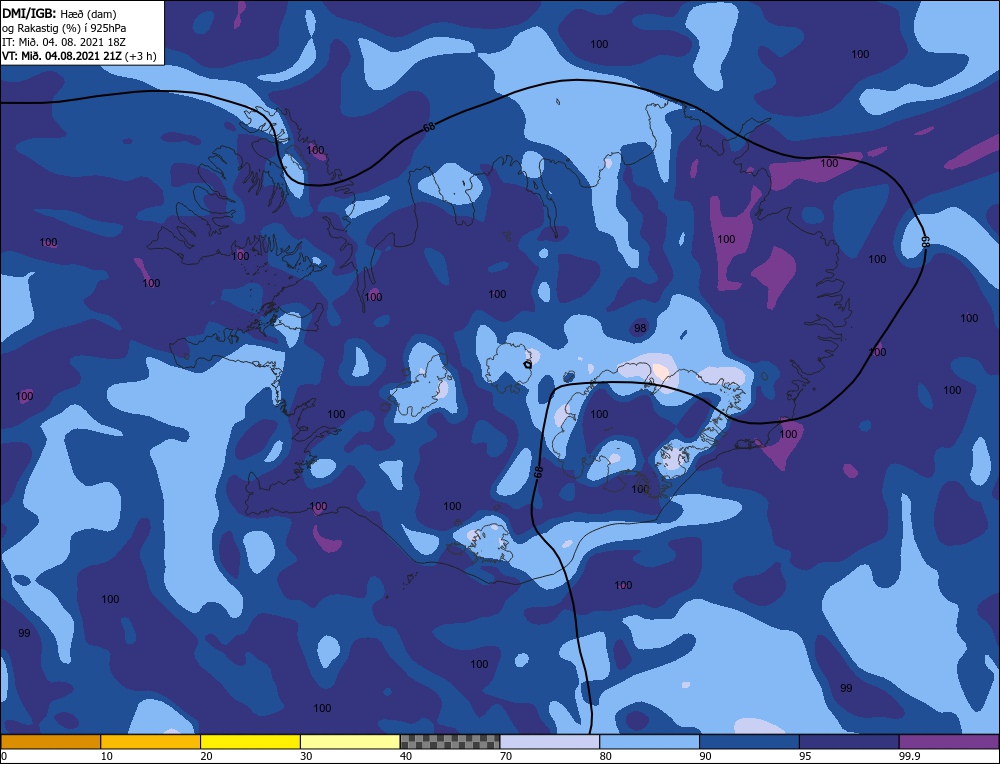This screenshot has height=764, width=1000.
Task: Click the checkered 40–70 legend swatch
Action: point(450,741)
